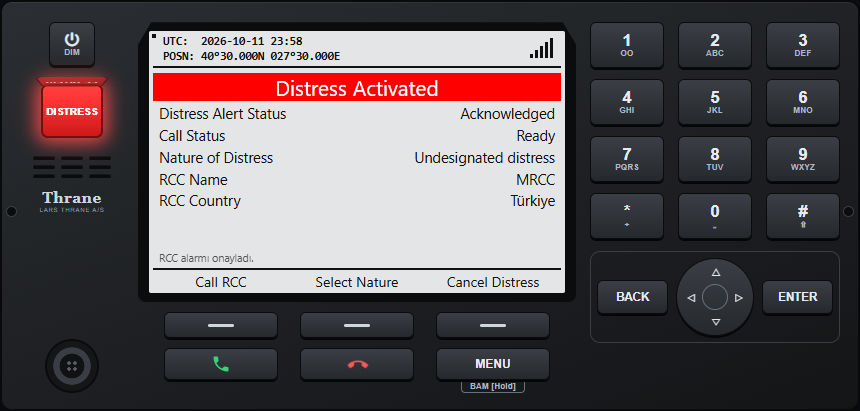Click the Call Status row label
Screen dimensions: 860x411
[192, 136]
